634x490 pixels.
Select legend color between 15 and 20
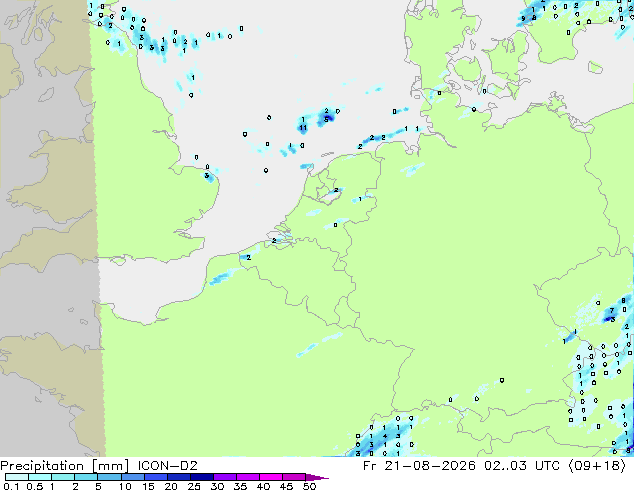pos(155,477)
